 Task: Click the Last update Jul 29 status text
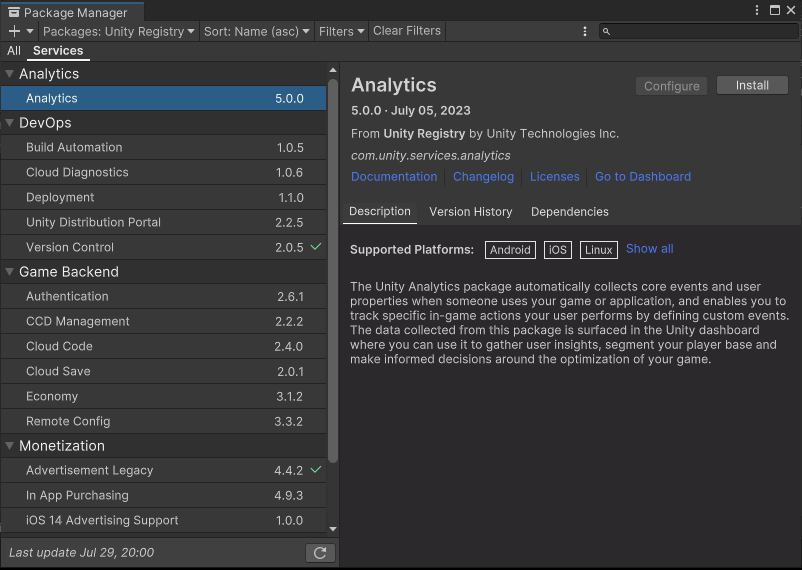(81, 553)
